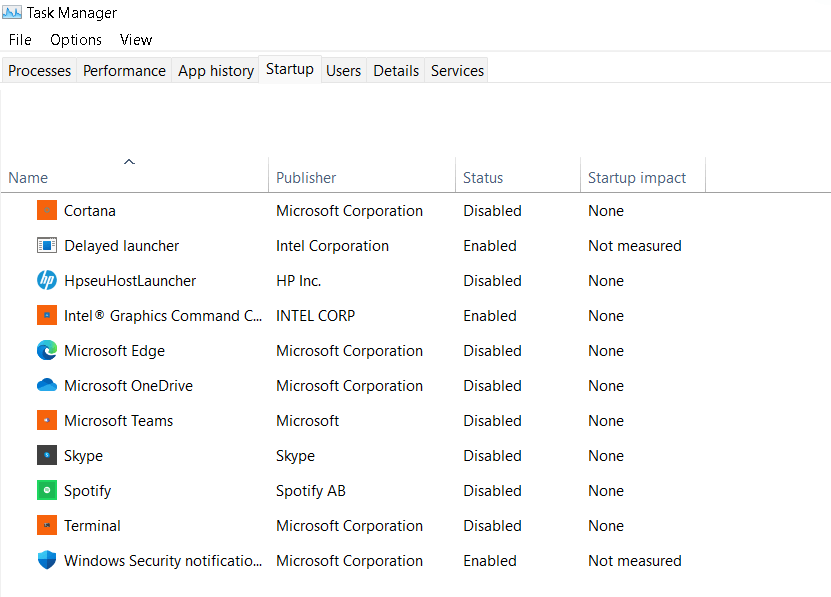Click the Microsoft Edge icon
The height and width of the screenshot is (597, 831).
(x=46, y=351)
